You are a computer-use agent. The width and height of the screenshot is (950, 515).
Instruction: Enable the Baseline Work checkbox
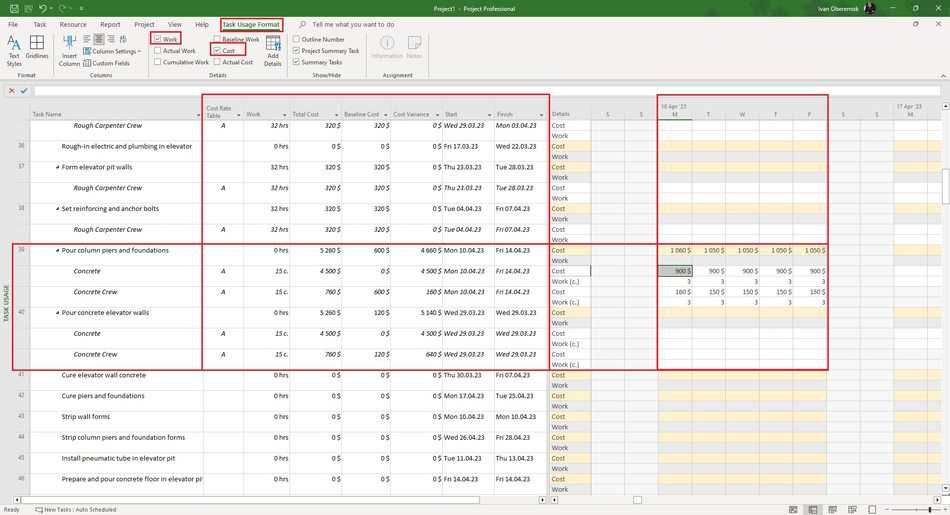point(217,39)
